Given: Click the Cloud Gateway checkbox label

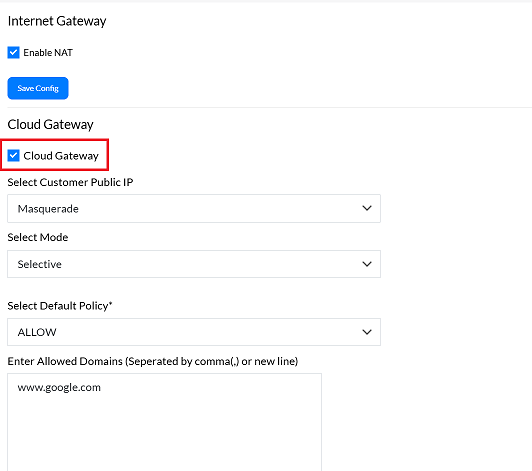Looking at the screenshot, I should 61,156.
